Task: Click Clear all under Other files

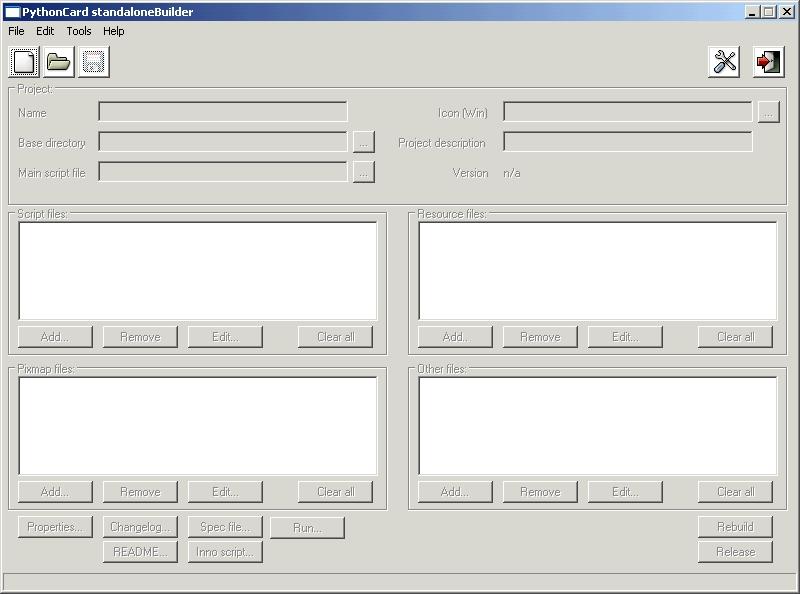Action: point(735,492)
